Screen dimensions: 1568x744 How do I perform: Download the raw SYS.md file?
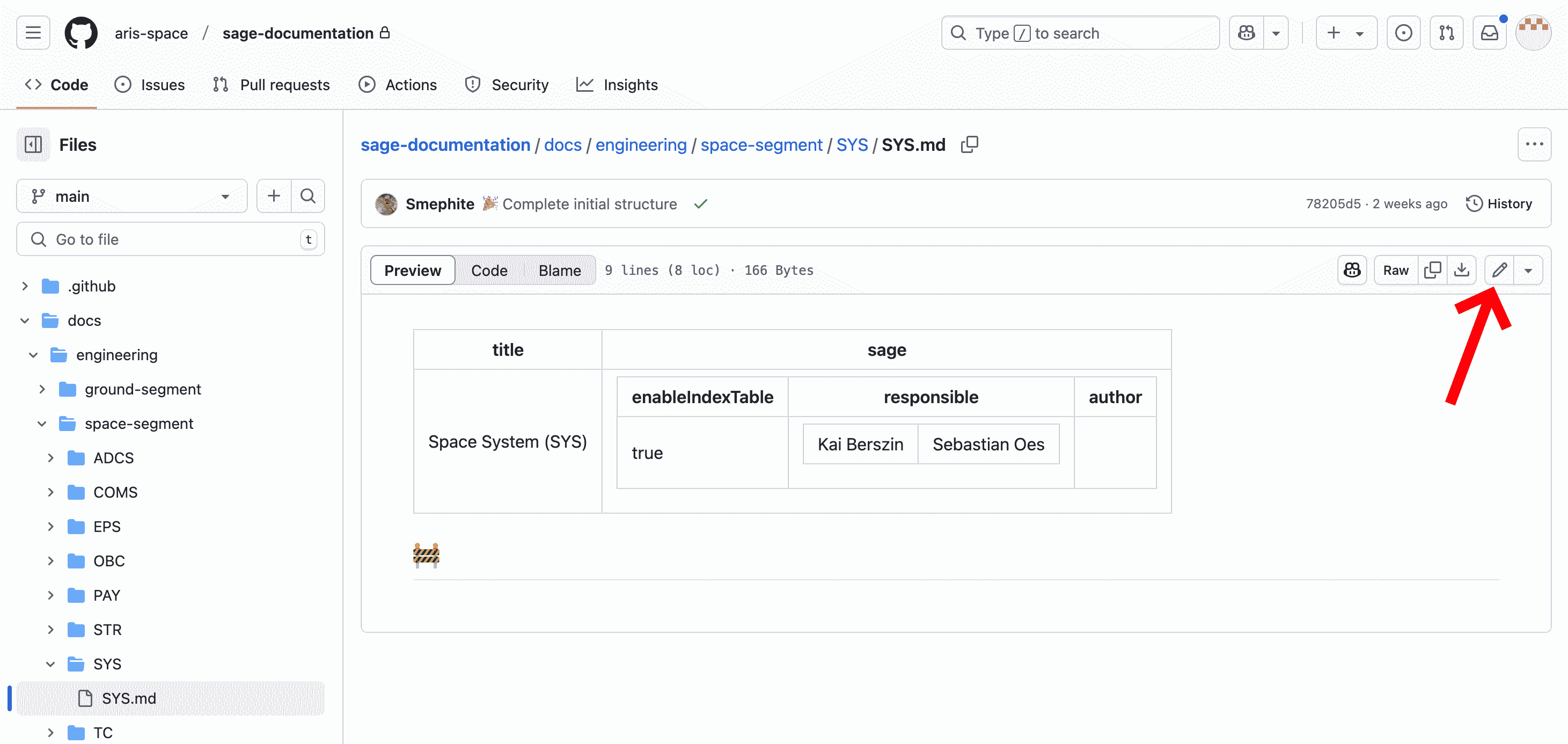pyautogui.click(x=1463, y=269)
